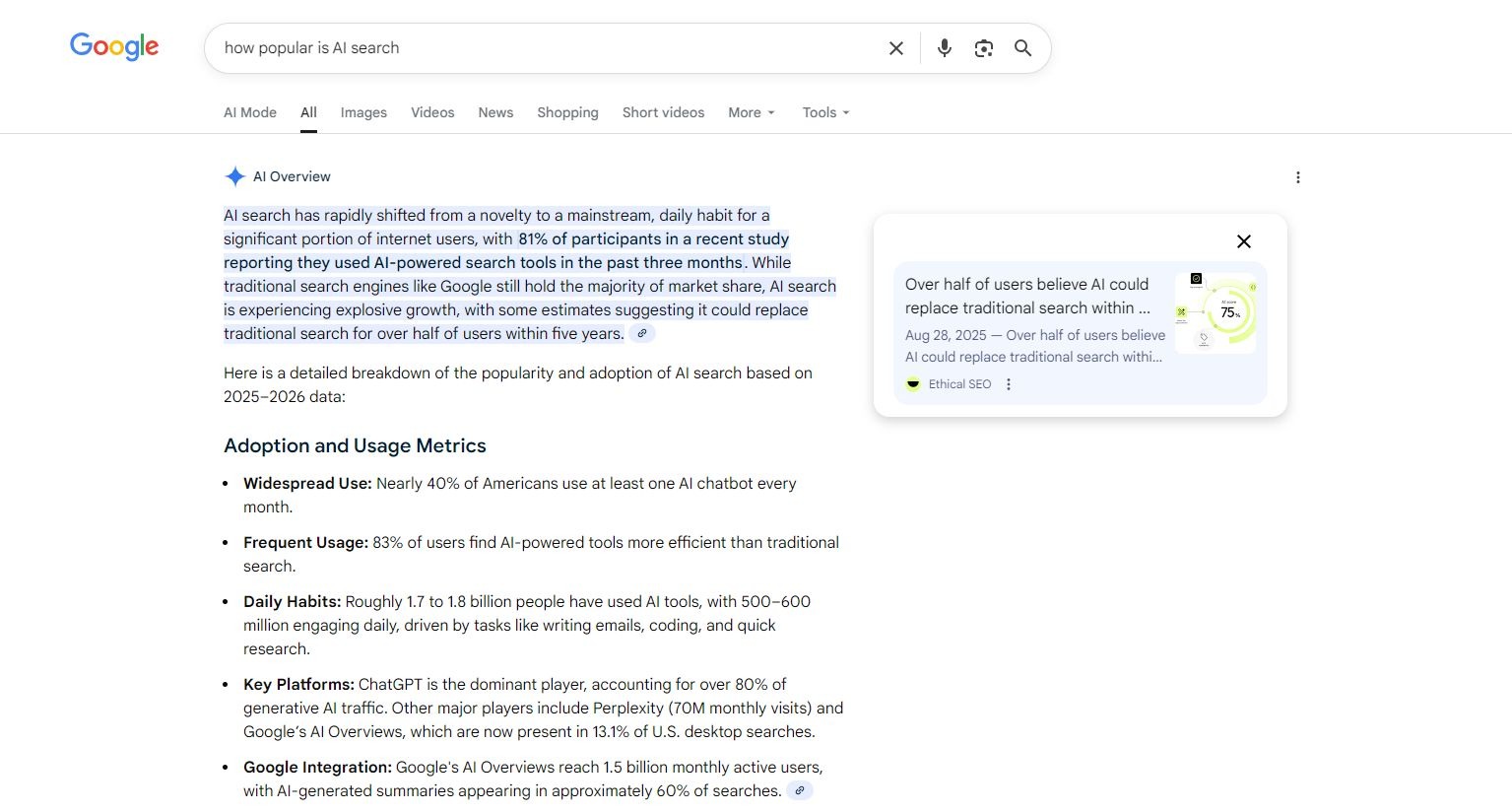This screenshot has width=1512, height=812.
Task: Open the News results tab
Action: coord(495,112)
